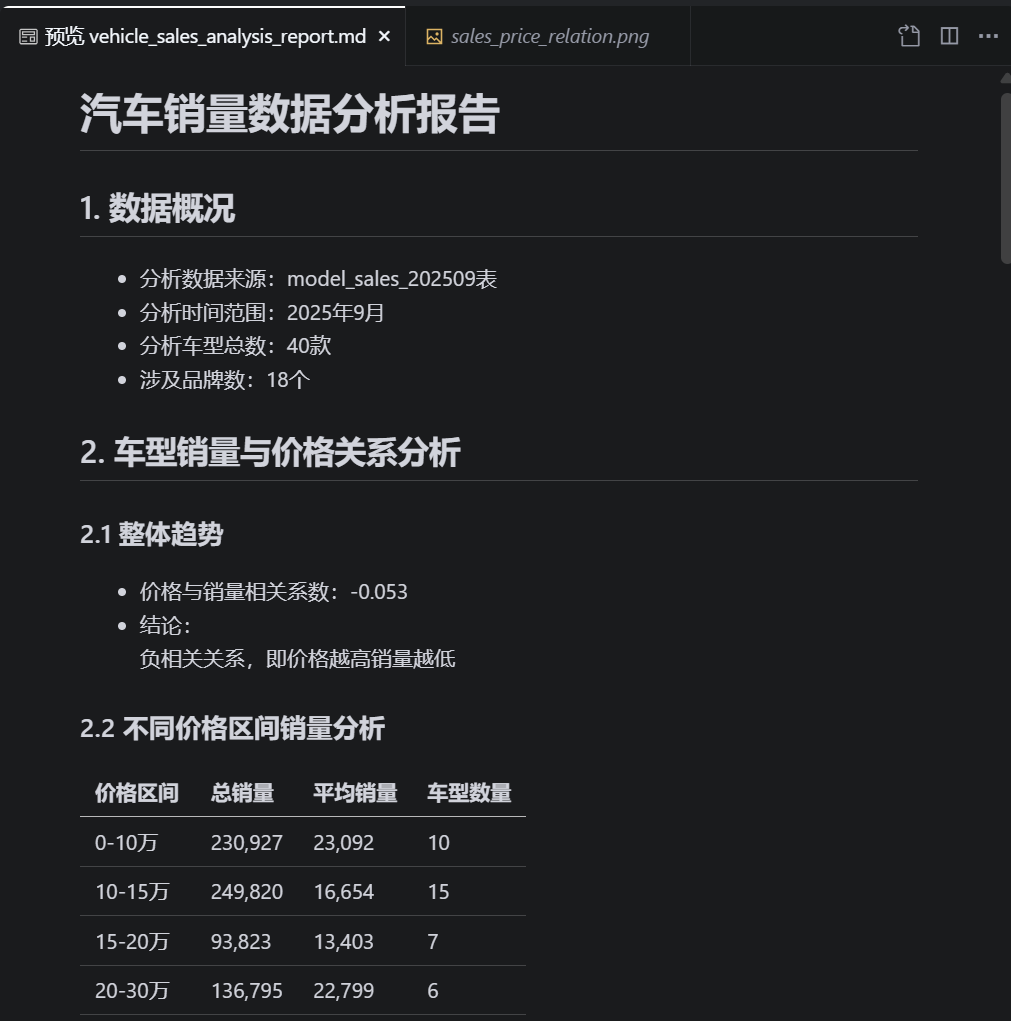Click the count 10 in the 0-10万 row
This screenshot has width=1011, height=1021.
coord(439,843)
